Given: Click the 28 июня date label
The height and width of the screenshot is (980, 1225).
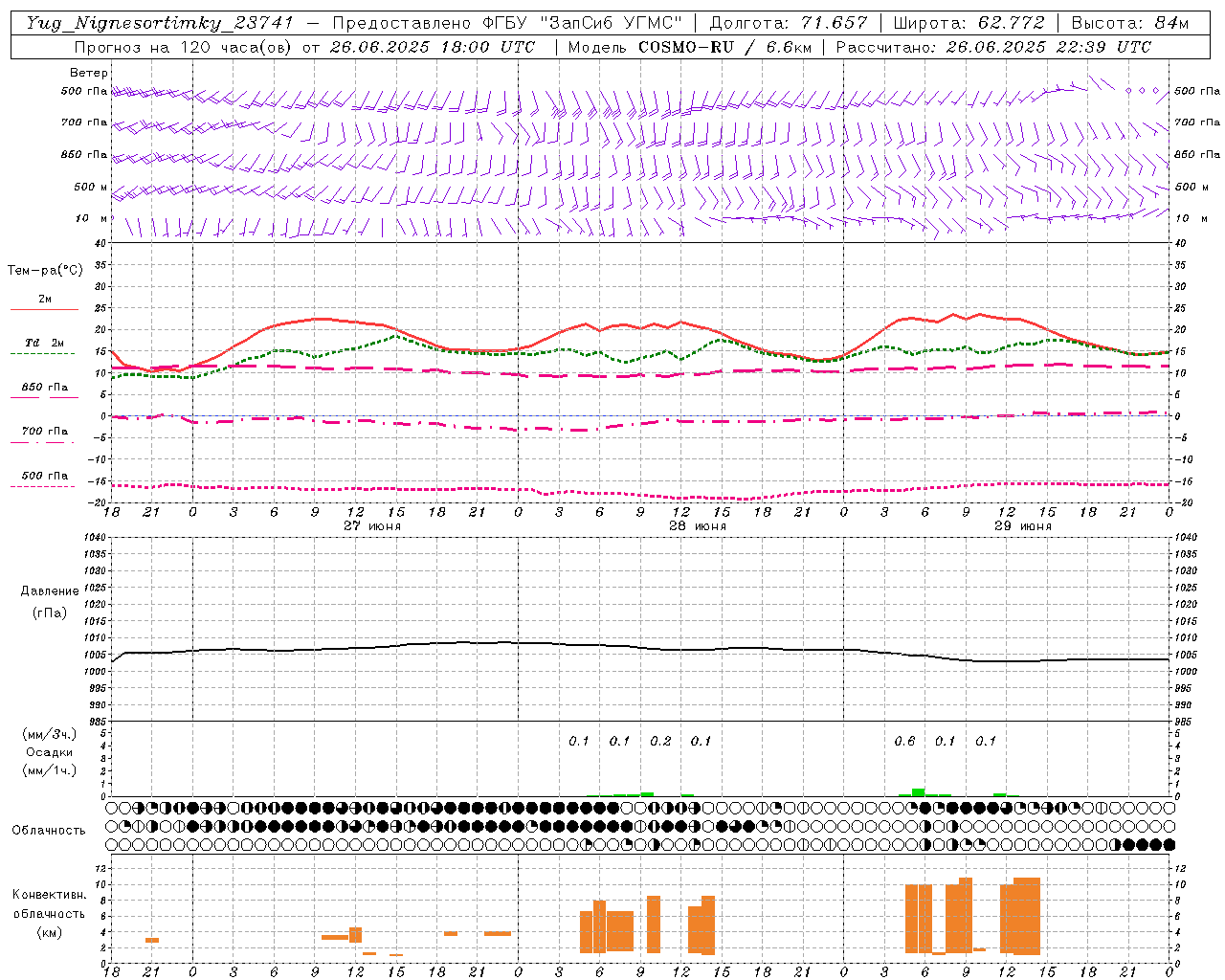Looking at the screenshot, I should [x=698, y=526].
